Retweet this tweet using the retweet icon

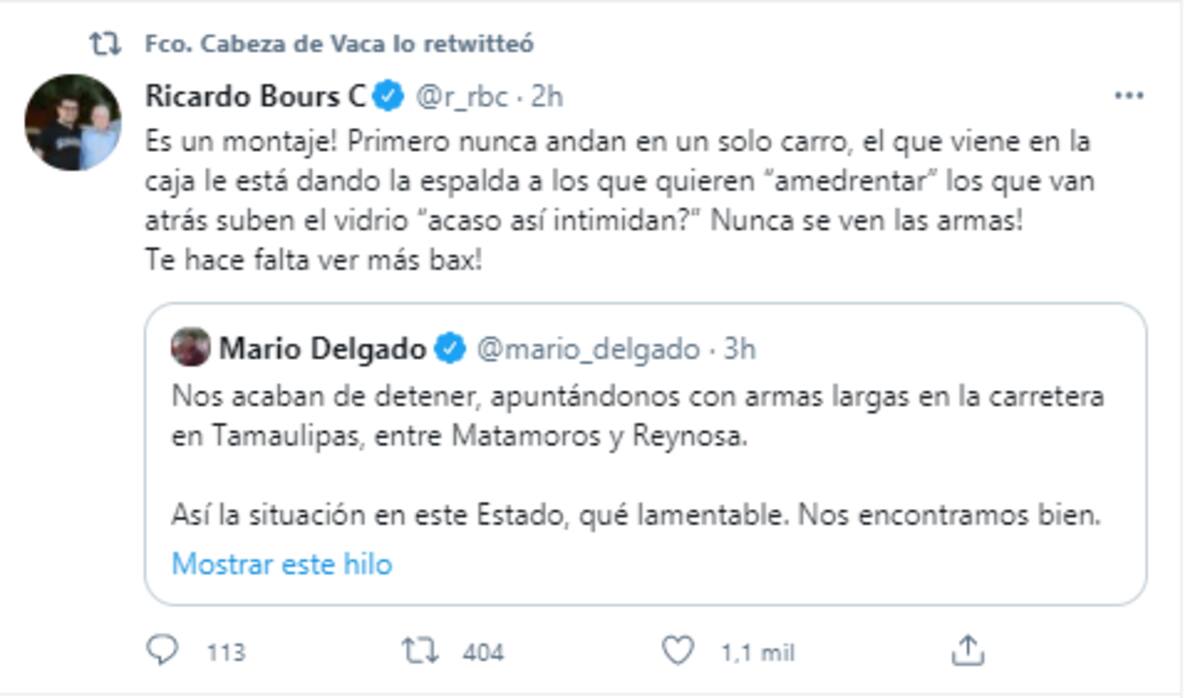pos(420,652)
